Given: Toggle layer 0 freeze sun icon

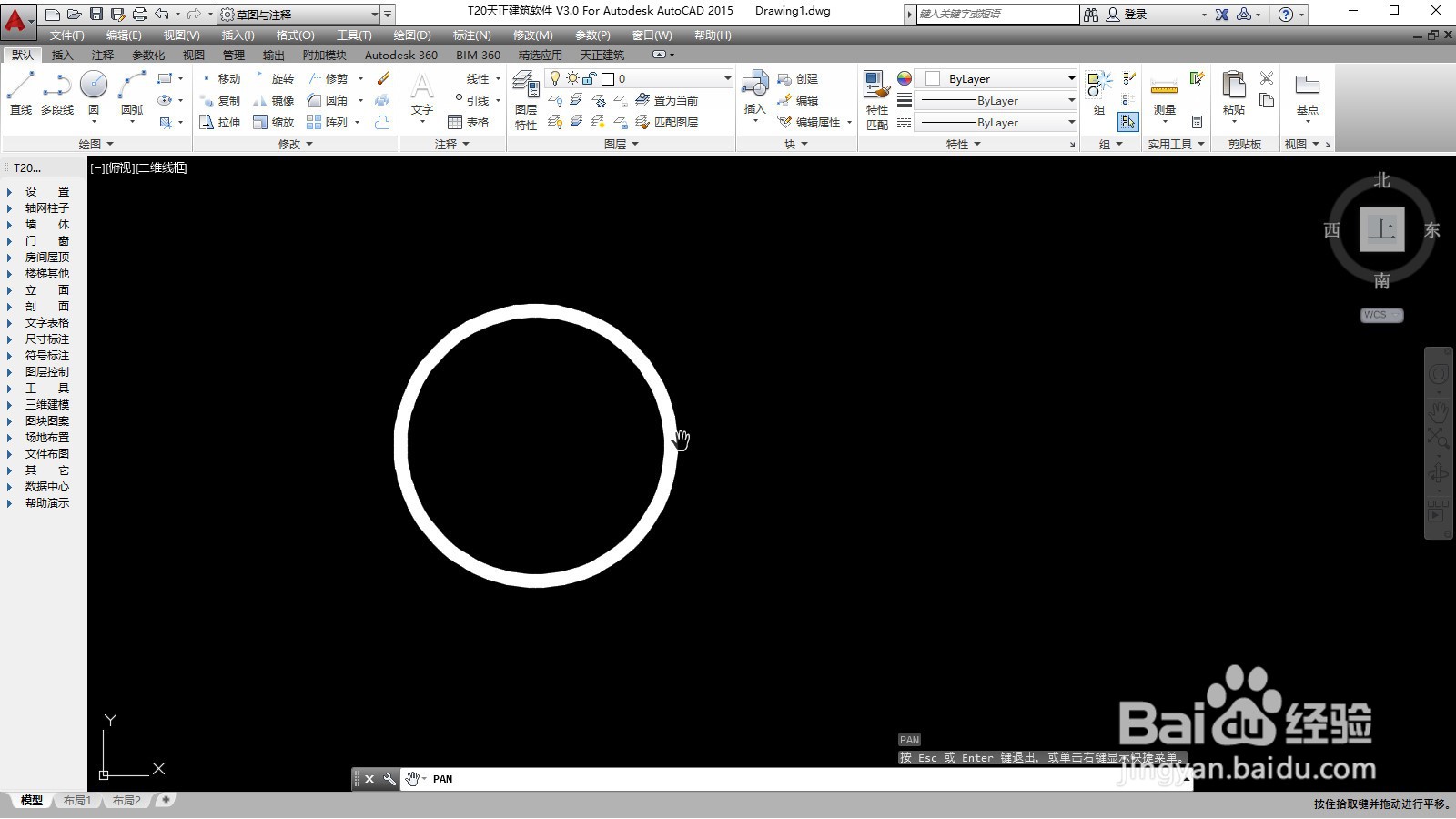Looking at the screenshot, I should click(x=572, y=78).
